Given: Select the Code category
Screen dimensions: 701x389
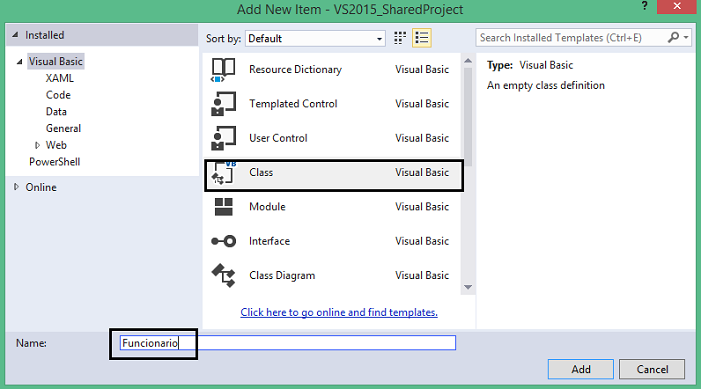Looking at the screenshot, I should pos(58,95).
